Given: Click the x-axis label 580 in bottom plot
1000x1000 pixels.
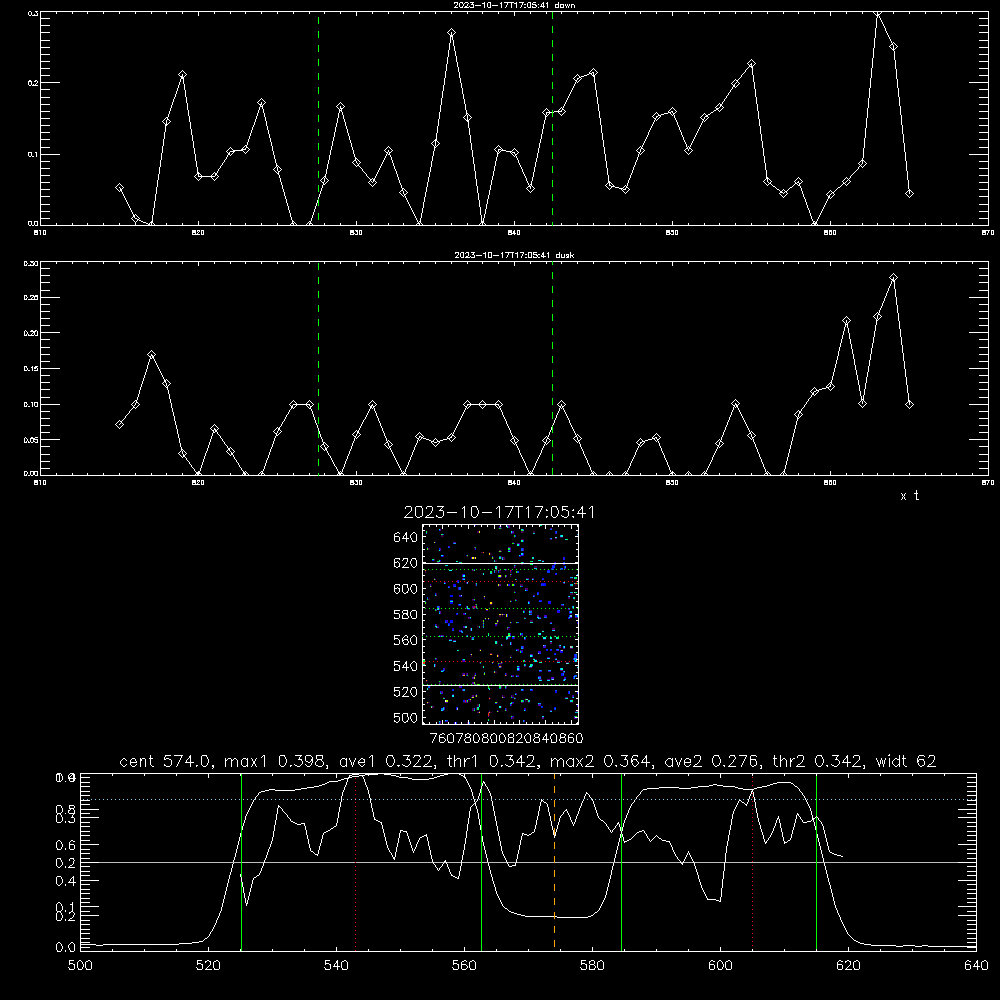Looking at the screenshot, I should (x=592, y=966).
